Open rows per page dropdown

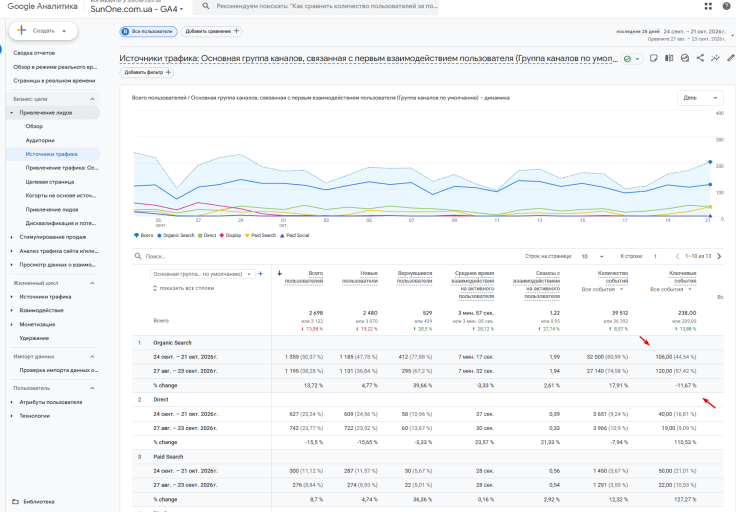(x=592, y=256)
